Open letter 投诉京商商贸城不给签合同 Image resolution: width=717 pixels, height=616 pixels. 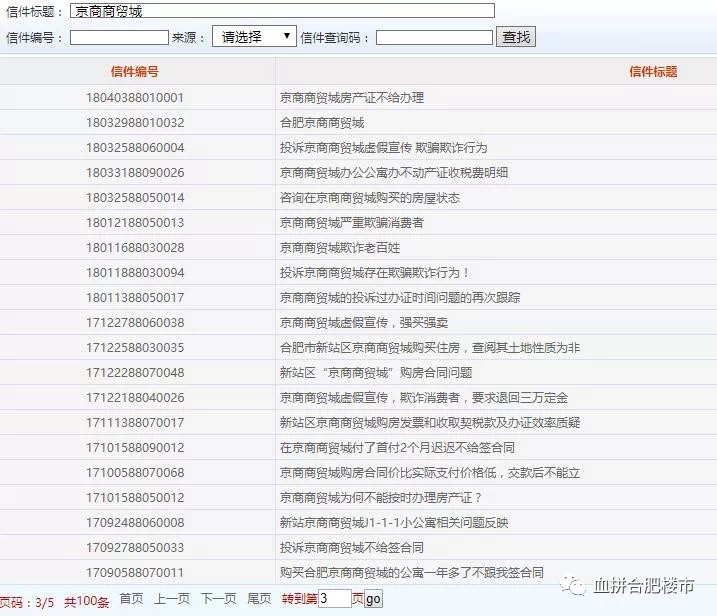click(352, 547)
